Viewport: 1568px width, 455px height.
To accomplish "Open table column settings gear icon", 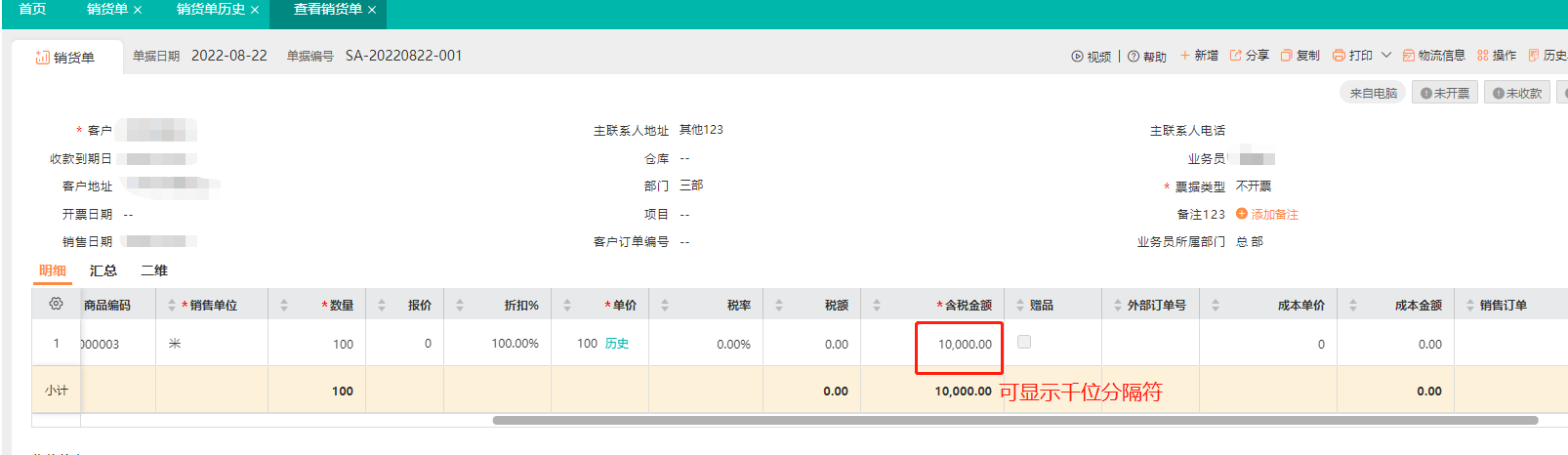I will tap(56, 305).
